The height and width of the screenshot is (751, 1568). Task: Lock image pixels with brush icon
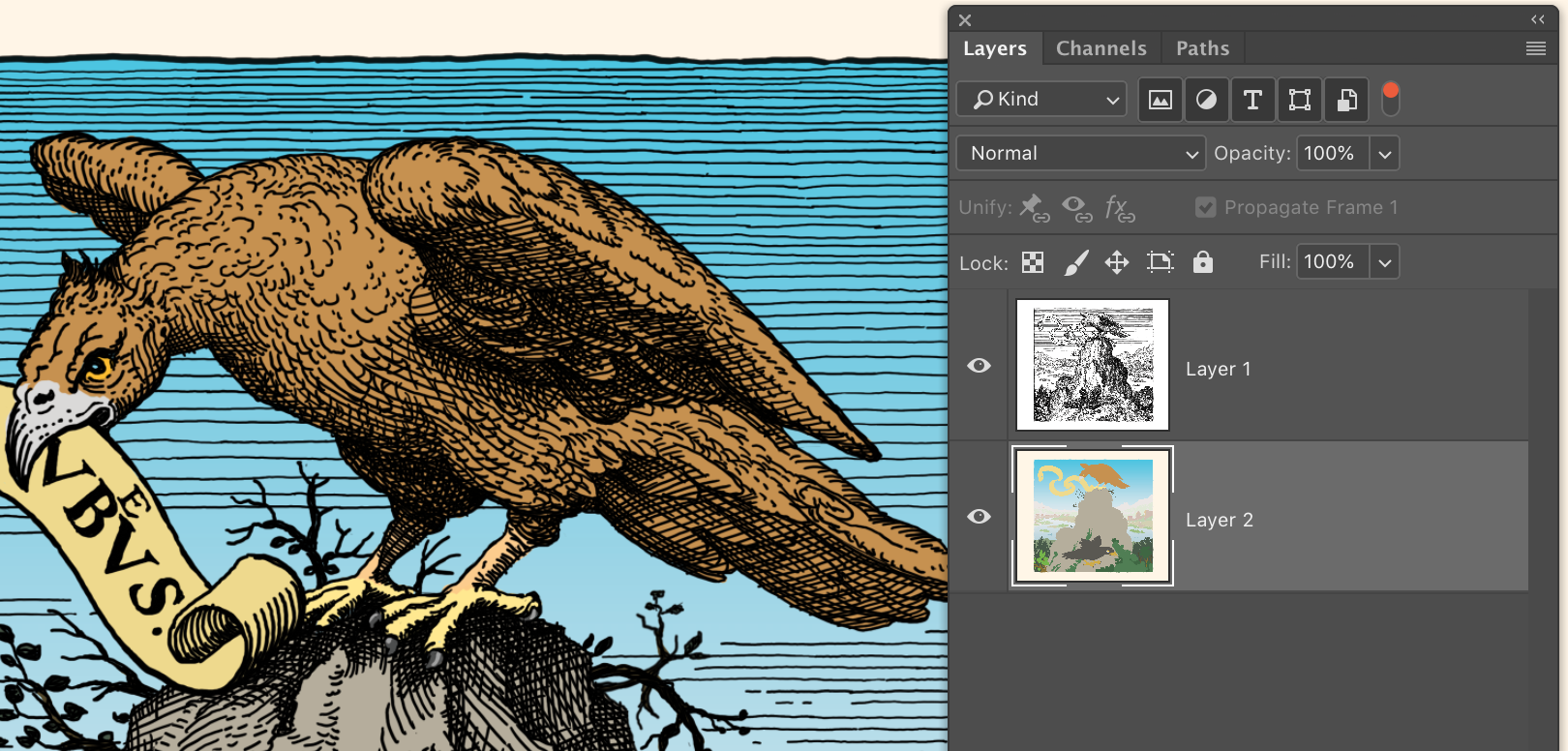tap(1076, 262)
